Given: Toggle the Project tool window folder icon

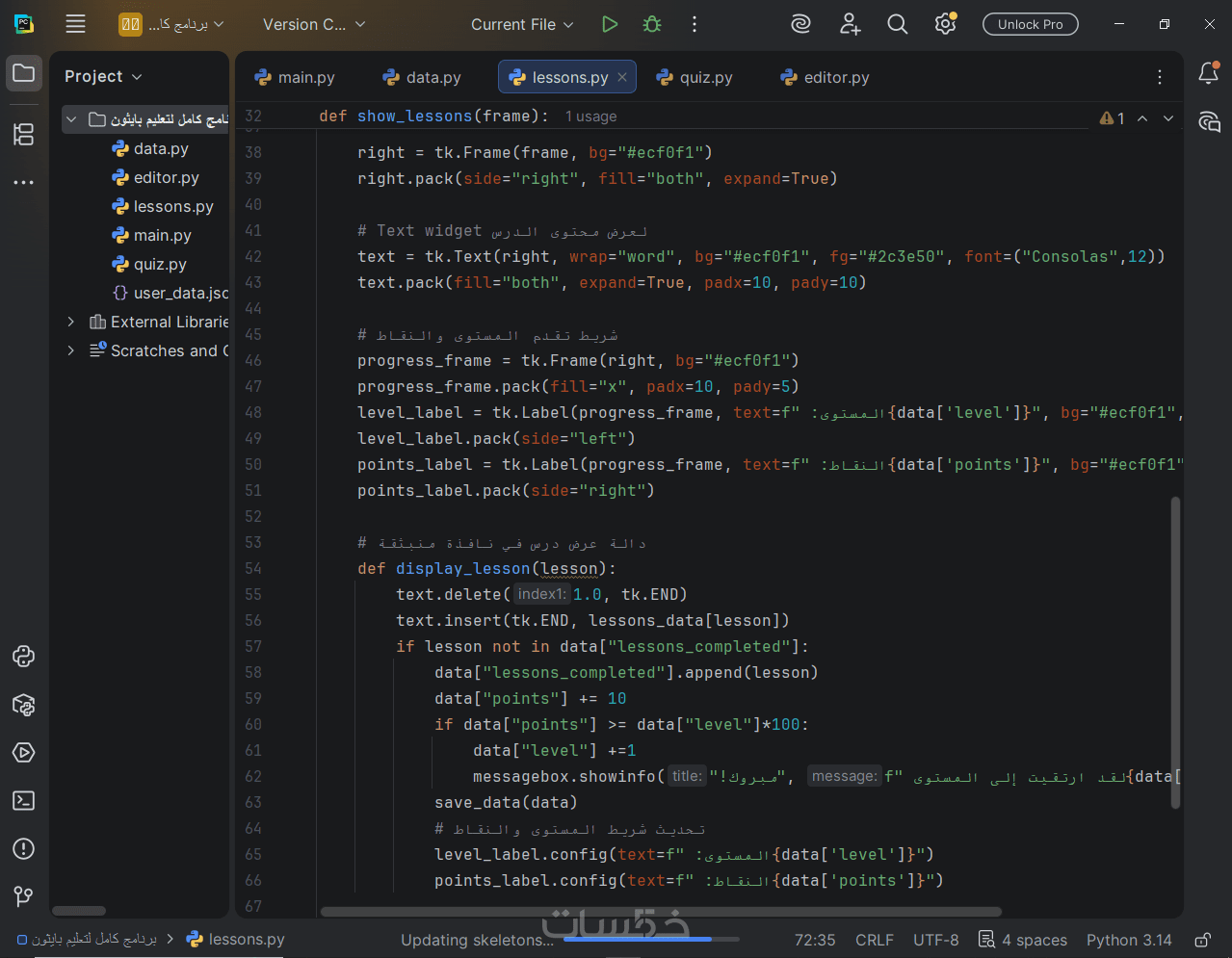Looking at the screenshot, I should click(24, 73).
